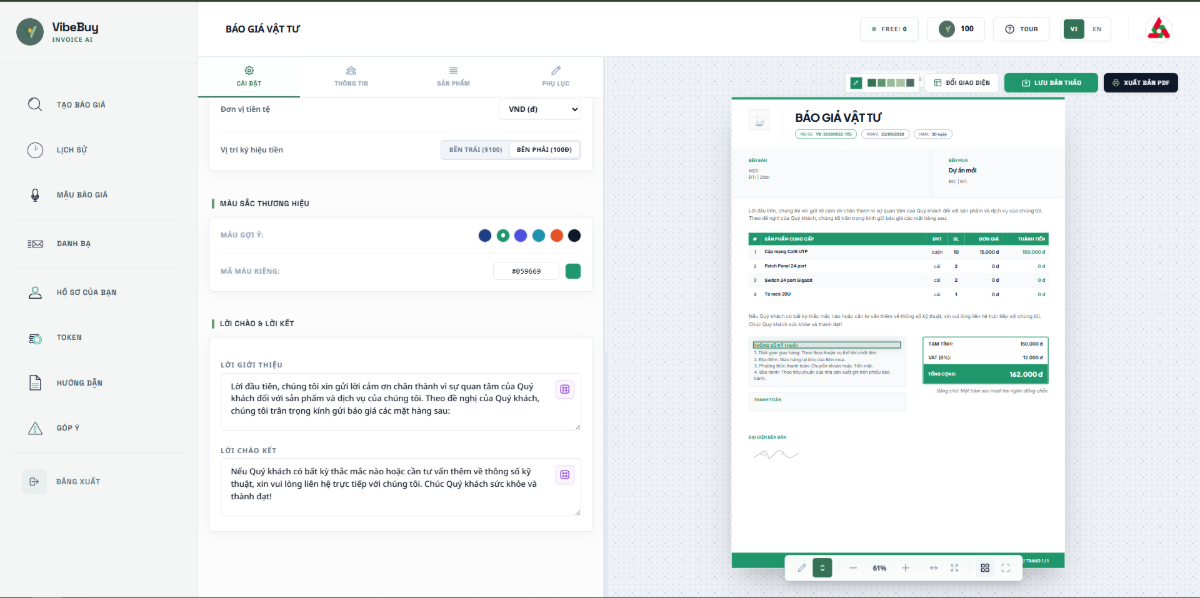
Task: Open Hướng Dẫn guide page
Action: pyautogui.click(x=79, y=383)
